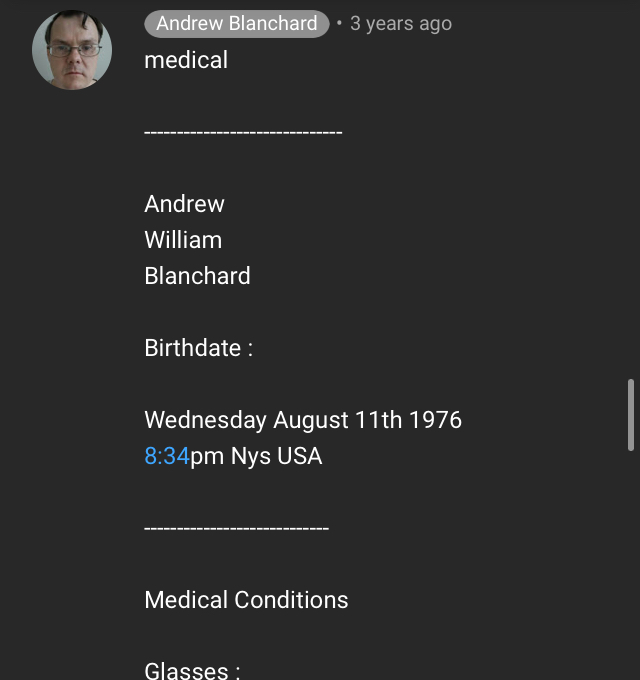
Task: Click the "Glasses :" line
Action: tap(192, 670)
